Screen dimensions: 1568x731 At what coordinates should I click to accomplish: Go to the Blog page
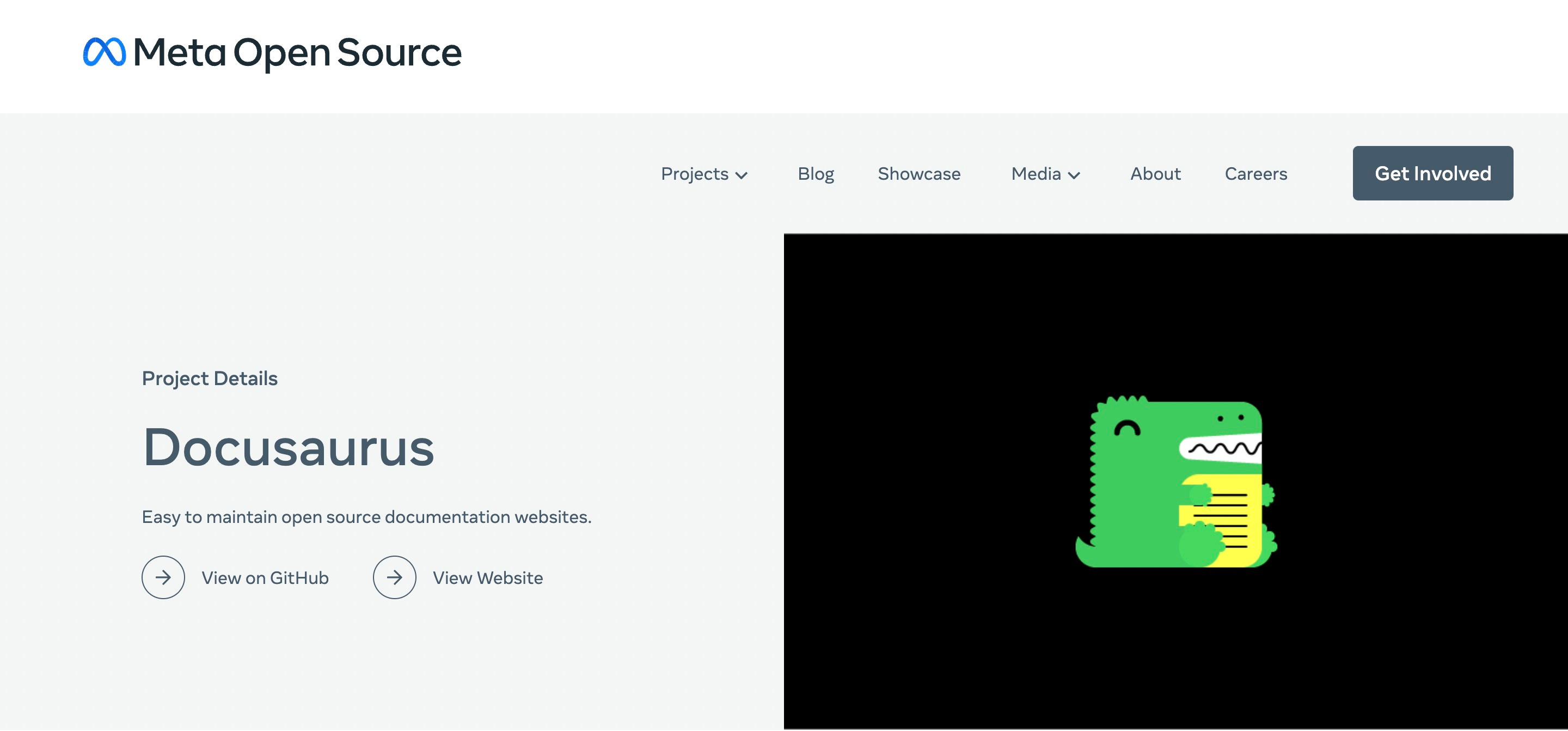coord(816,174)
